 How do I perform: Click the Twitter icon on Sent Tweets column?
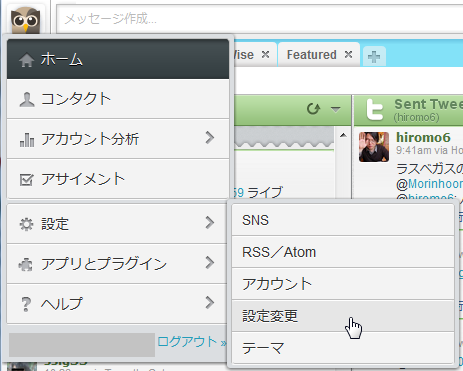(374, 110)
